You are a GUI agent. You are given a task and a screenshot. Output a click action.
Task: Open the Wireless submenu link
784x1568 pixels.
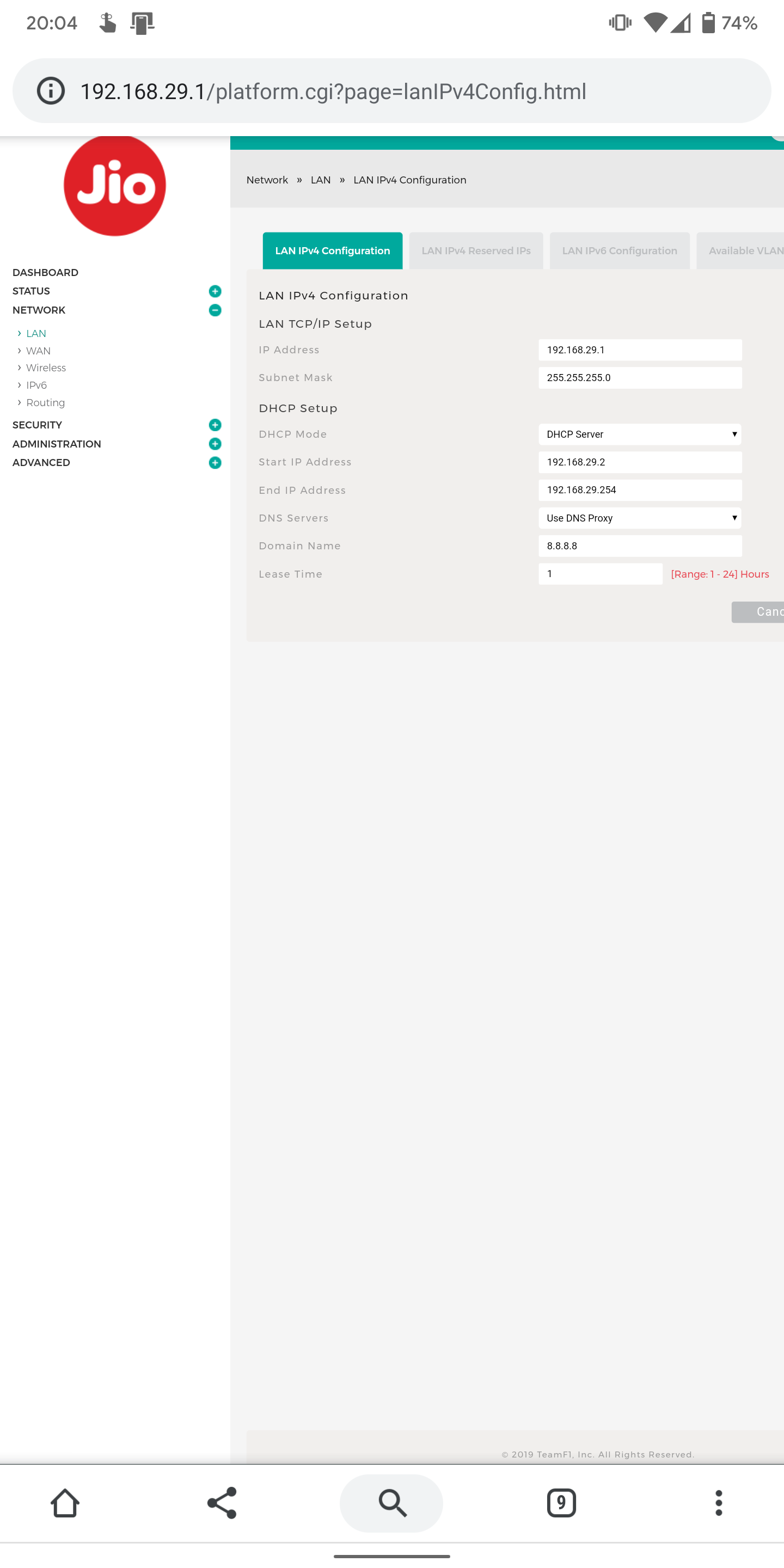tap(46, 367)
